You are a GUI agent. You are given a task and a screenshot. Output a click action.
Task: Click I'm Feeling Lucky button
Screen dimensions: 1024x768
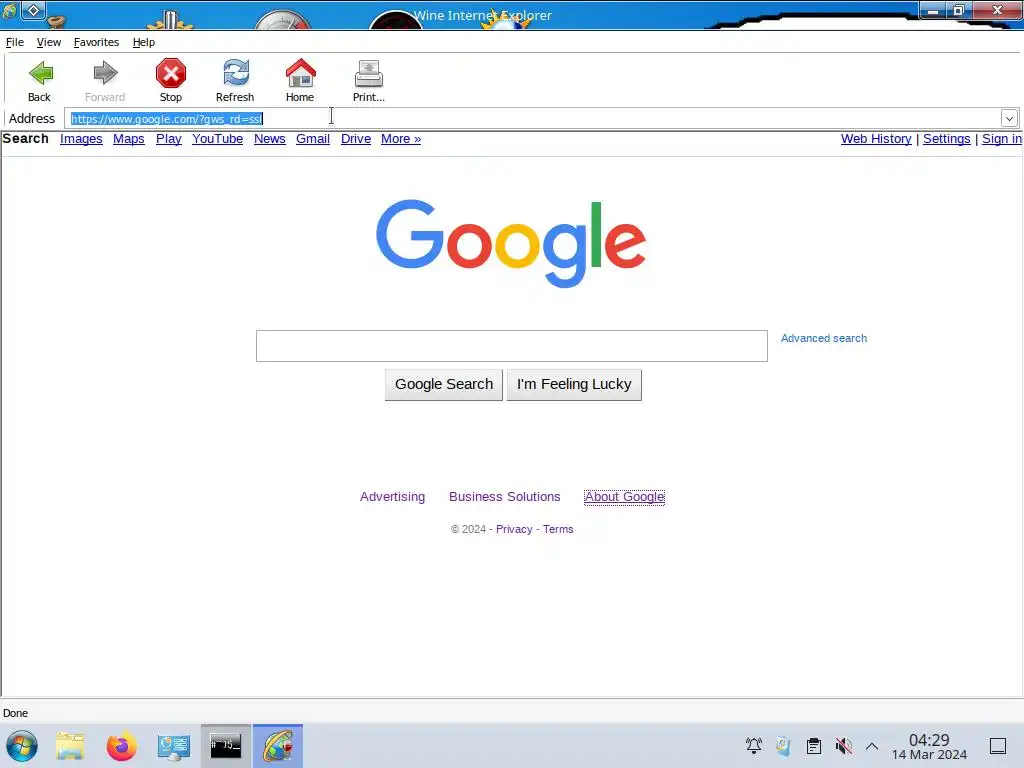click(x=574, y=385)
